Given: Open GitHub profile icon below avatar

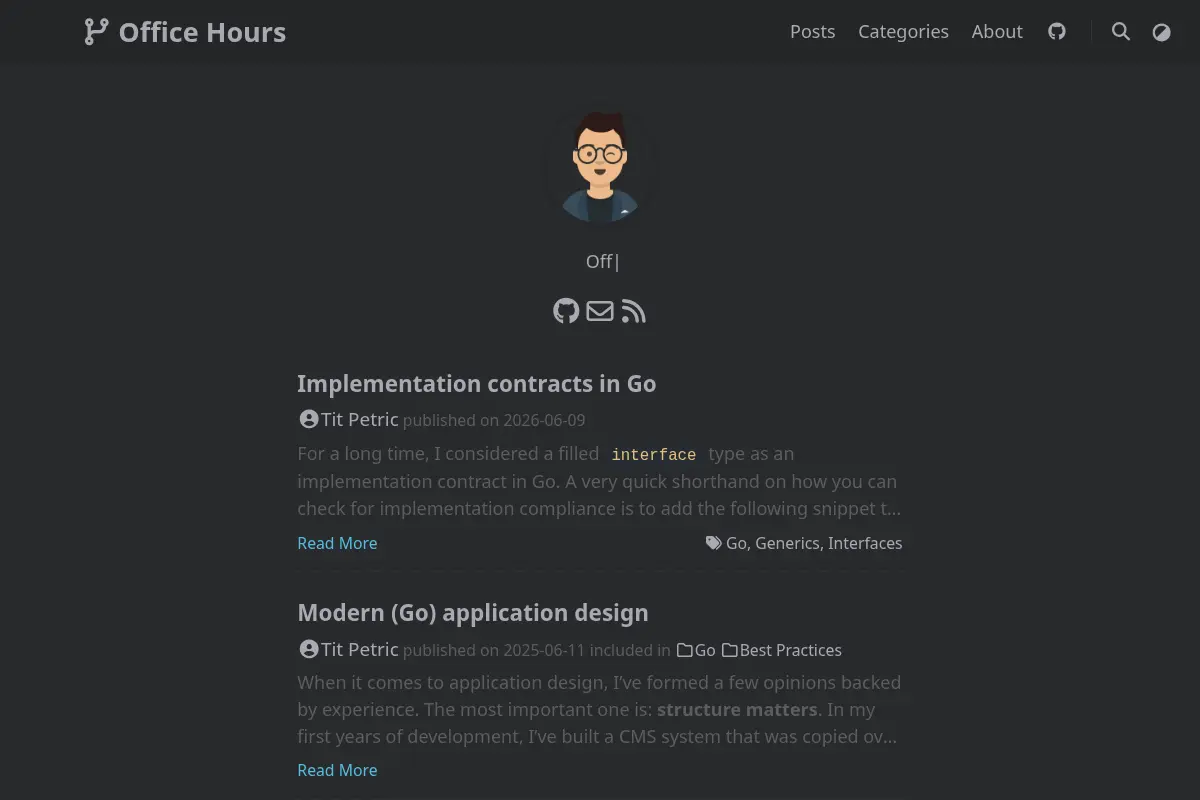Looking at the screenshot, I should click(x=566, y=311).
